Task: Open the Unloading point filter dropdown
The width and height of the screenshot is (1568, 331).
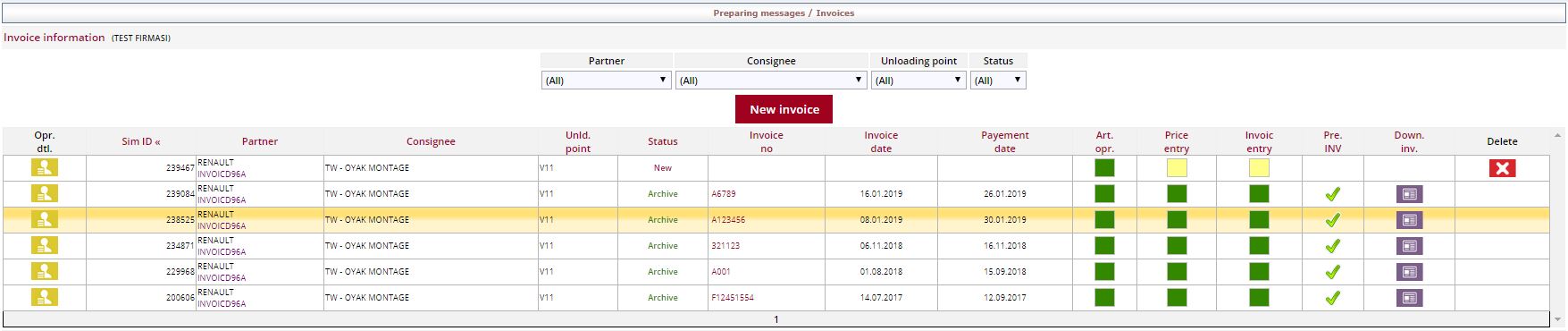Action: tap(918, 81)
